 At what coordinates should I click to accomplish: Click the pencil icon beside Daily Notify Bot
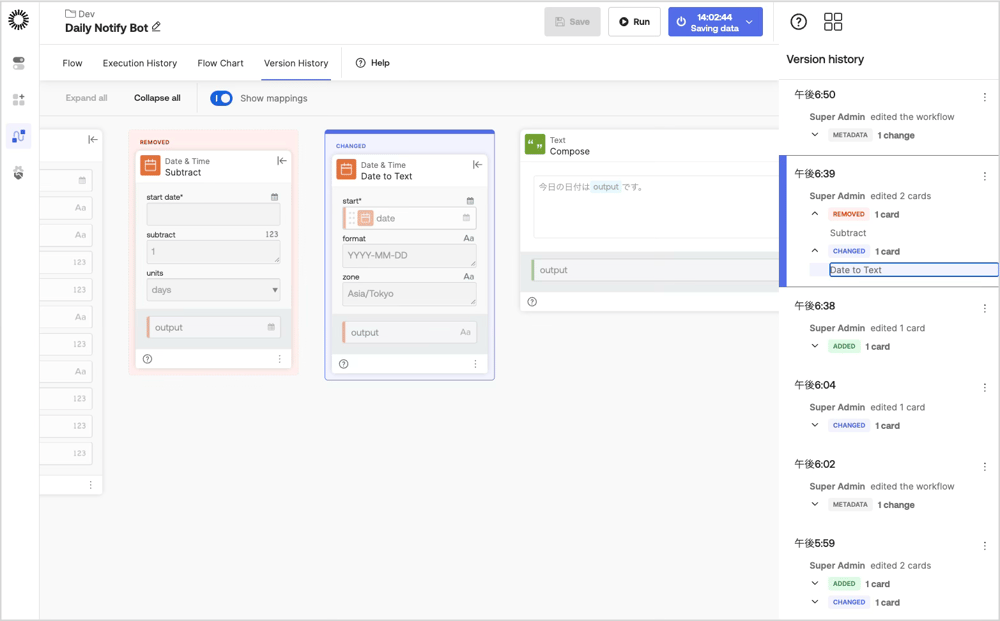tap(156, 27)
